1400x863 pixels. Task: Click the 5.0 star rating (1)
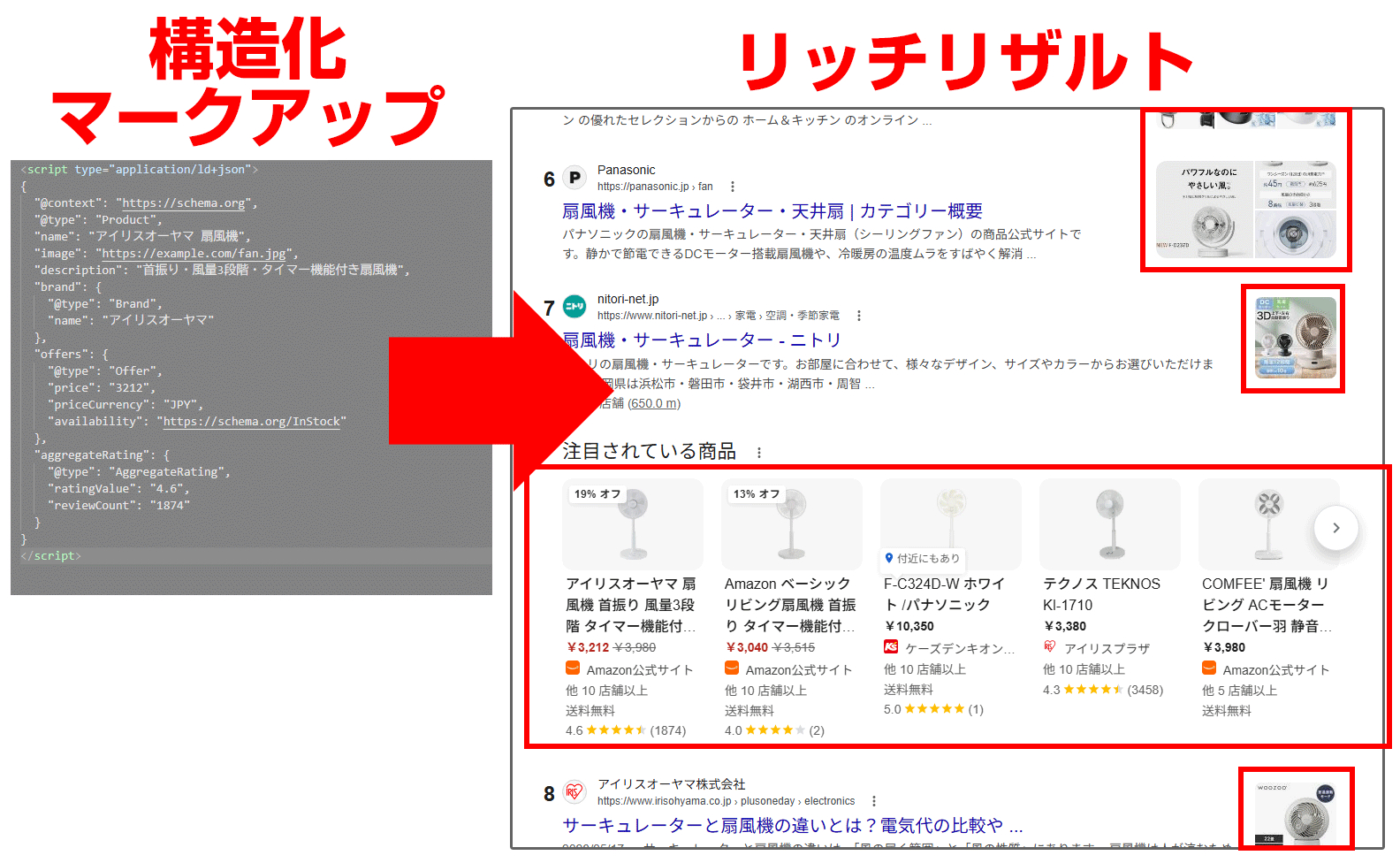(933, 709)
